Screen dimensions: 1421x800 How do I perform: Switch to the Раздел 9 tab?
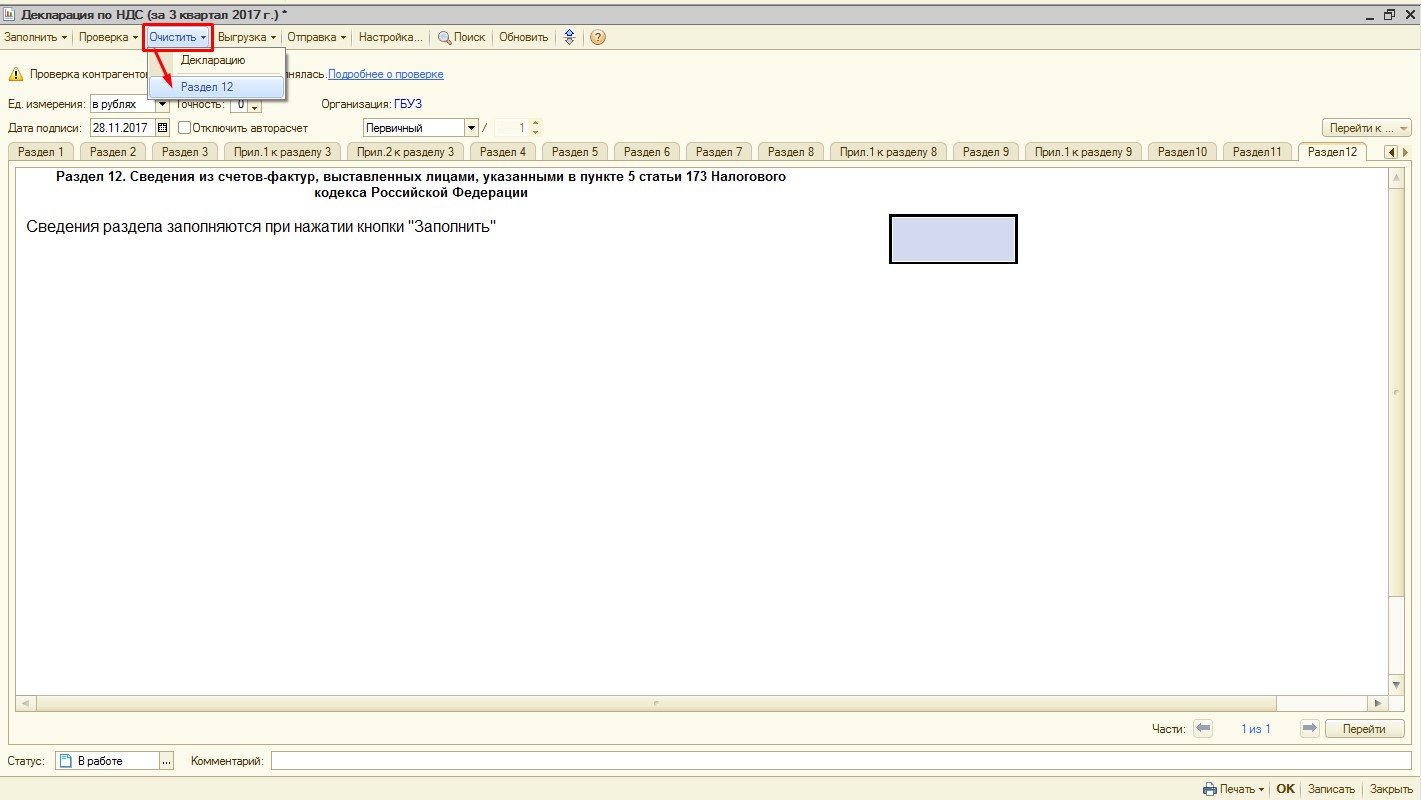coord(985,152)
